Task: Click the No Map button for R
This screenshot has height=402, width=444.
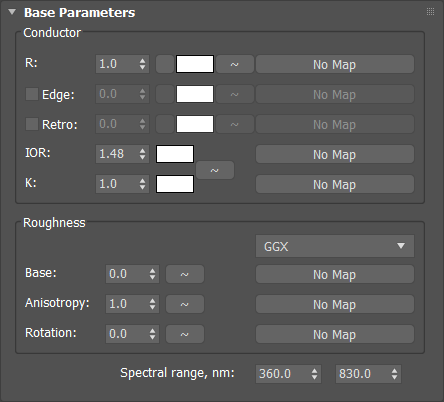Action: pyautogui.click(x=335, y=64)
